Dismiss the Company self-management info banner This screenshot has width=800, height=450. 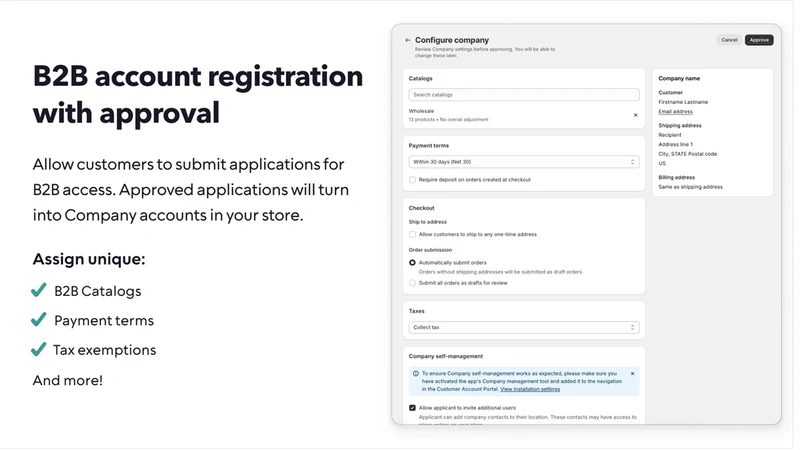632,373
